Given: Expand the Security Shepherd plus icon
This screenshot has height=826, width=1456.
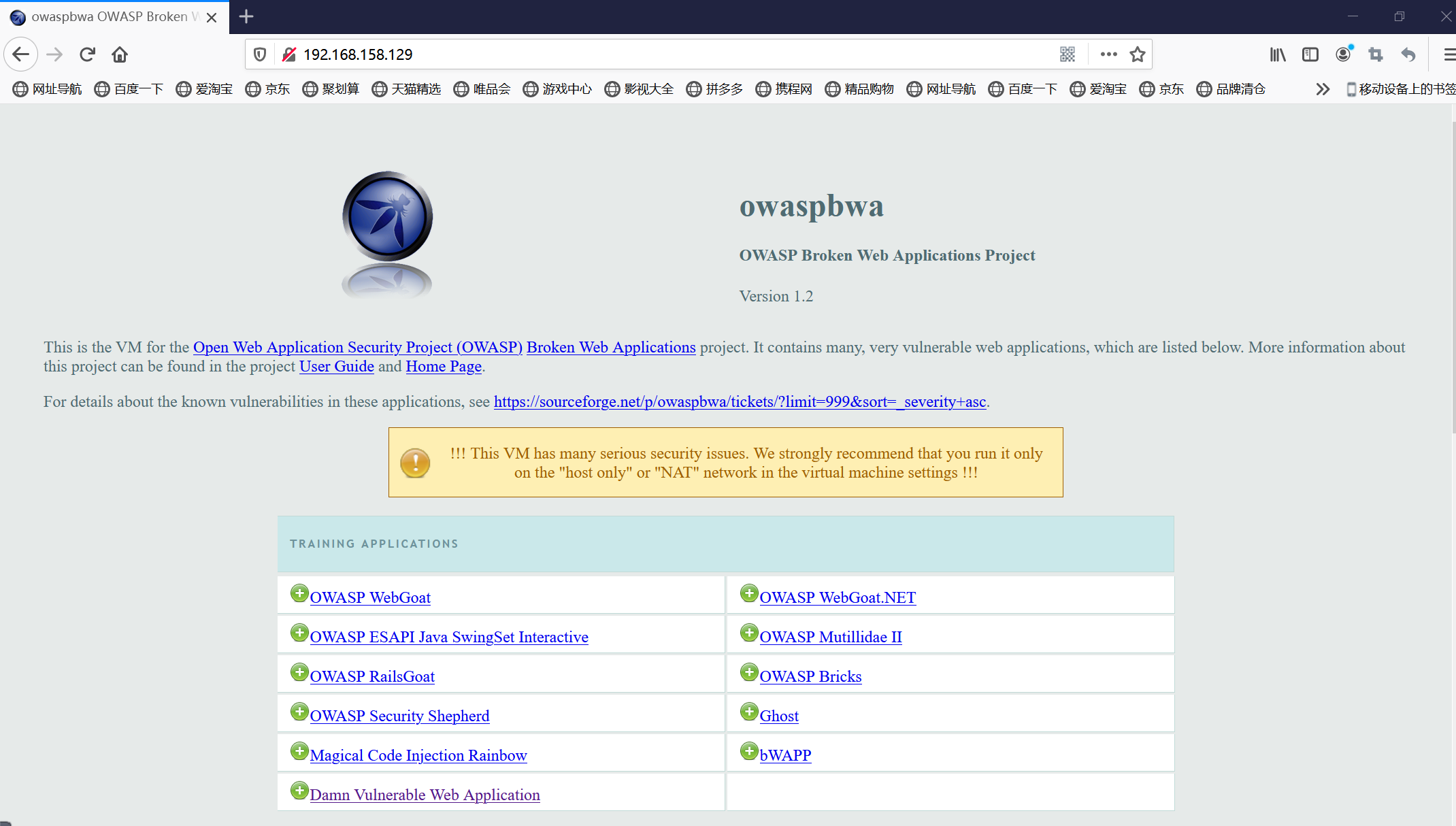Looking at the screenshot, I should coord(299,712).
